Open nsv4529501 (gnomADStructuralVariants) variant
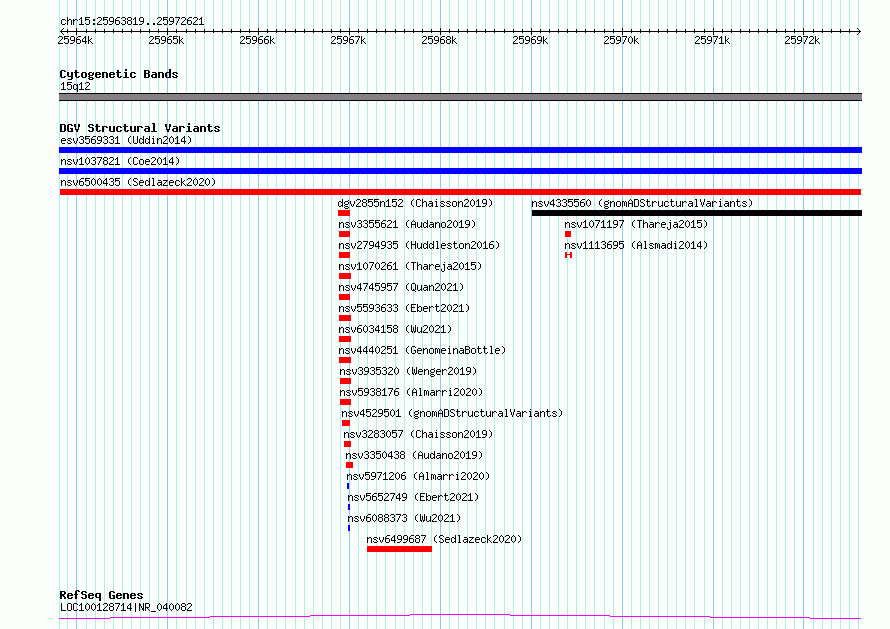This screenshot has height=629, width=890. (452, 413)
